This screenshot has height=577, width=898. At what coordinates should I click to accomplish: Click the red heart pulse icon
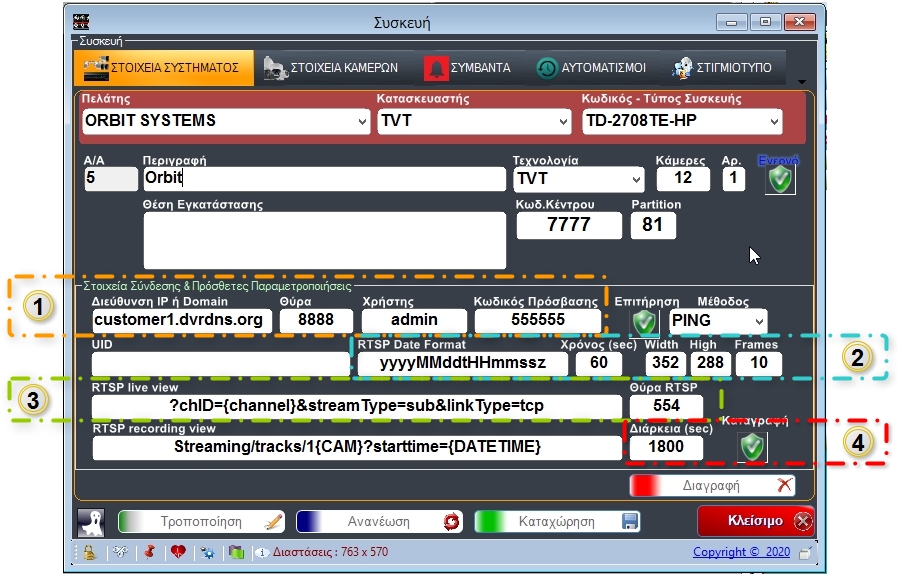178,552
